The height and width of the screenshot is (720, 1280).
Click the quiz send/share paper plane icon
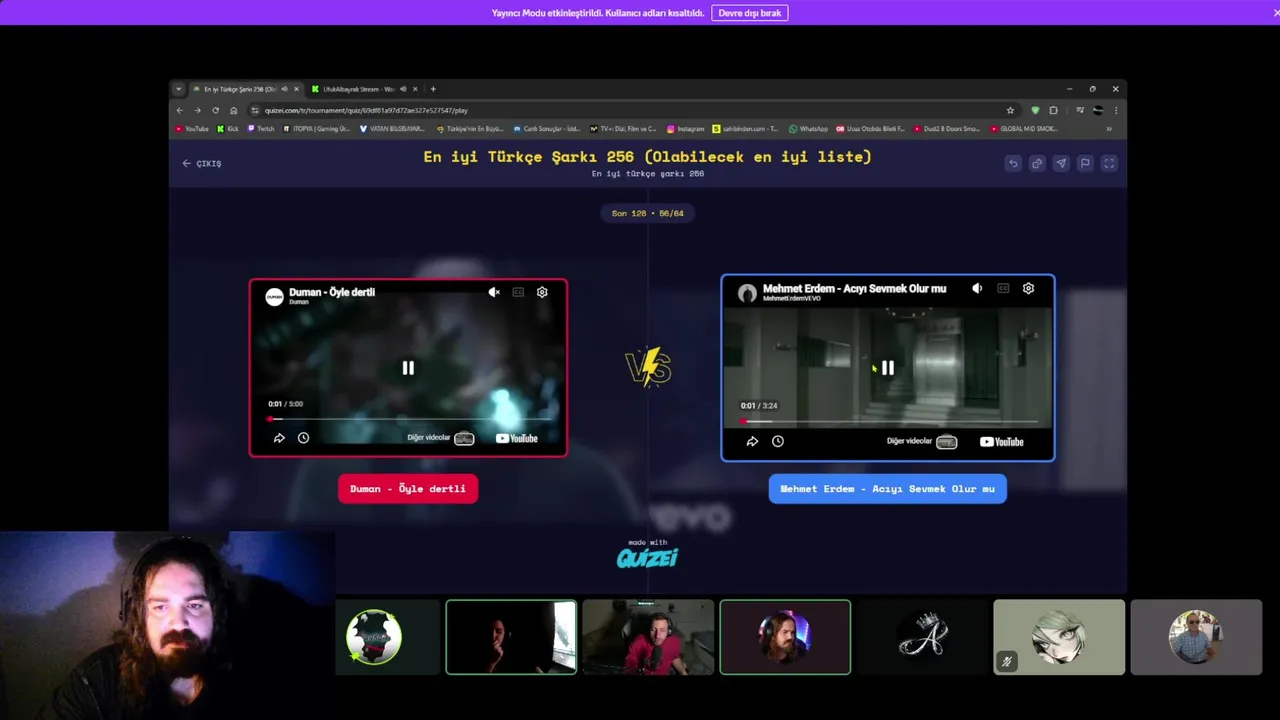1061,163
